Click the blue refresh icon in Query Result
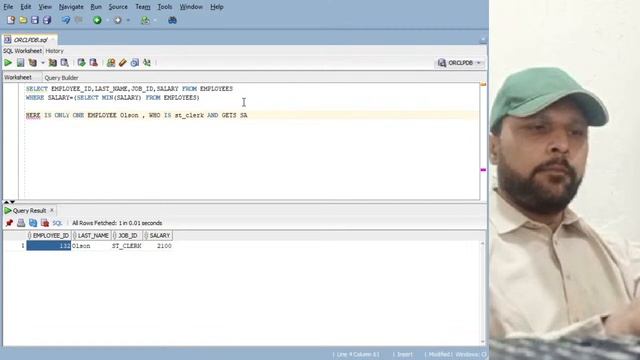 click(x=33, y=223)
